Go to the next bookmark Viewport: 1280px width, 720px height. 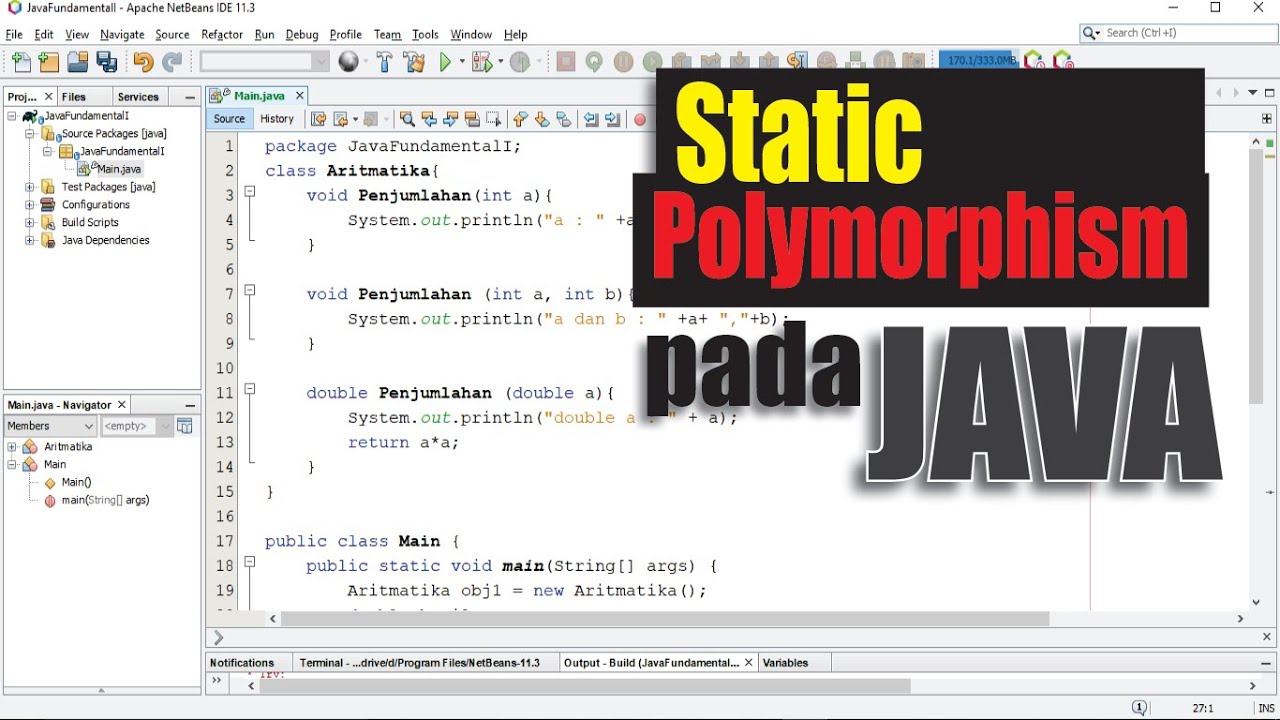pyautogui.click(x=542, y=119)
